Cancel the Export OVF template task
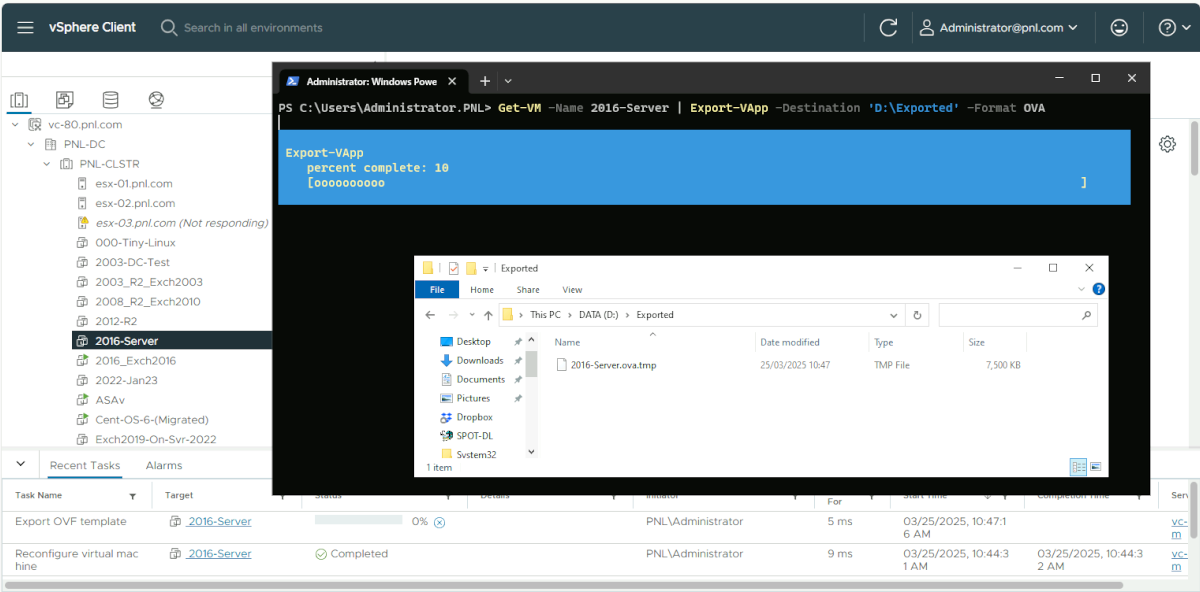This screenshot has width=1200, height=592. (x=439, y=522)
